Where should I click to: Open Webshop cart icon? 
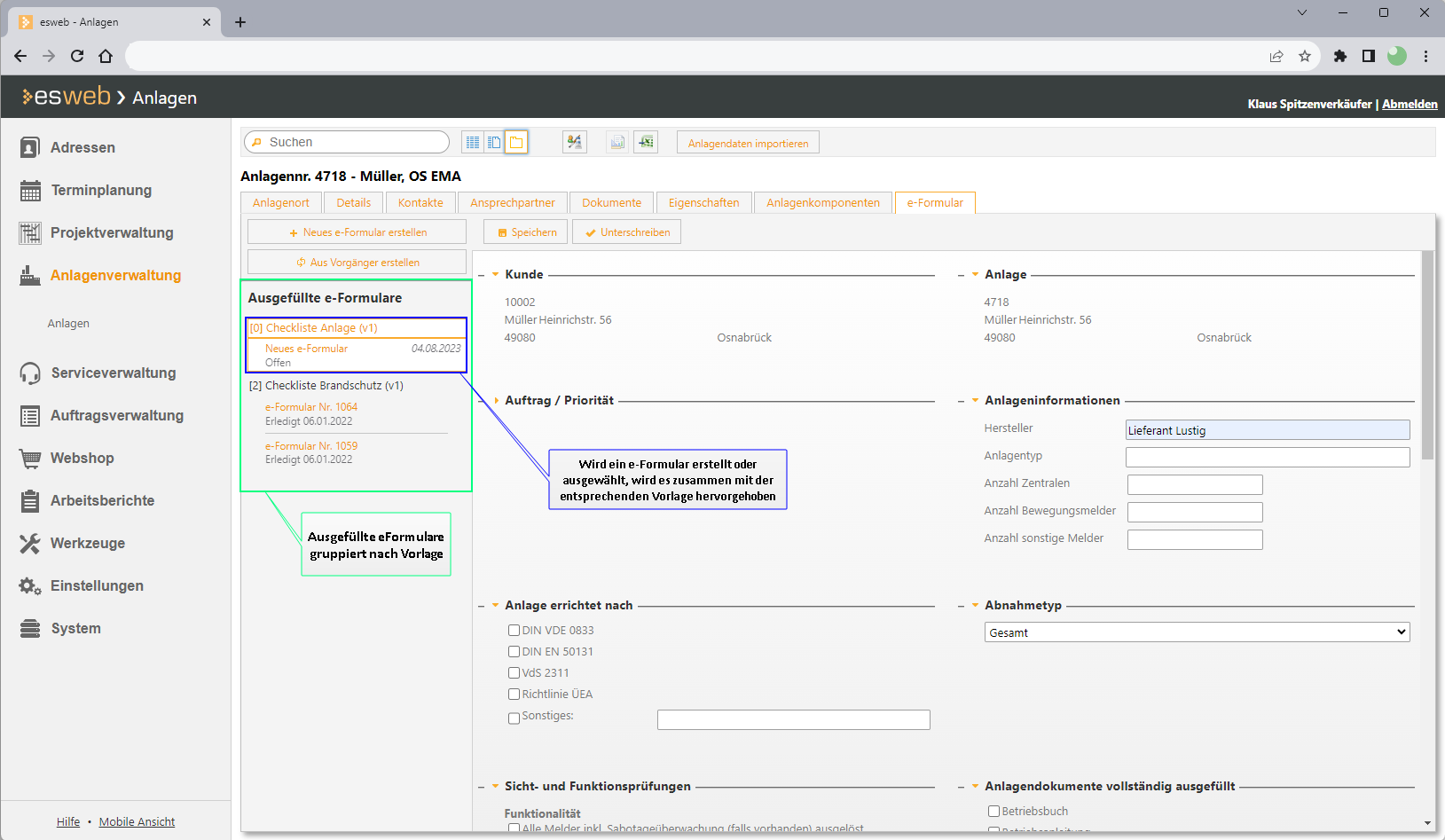tap(30, 458)
